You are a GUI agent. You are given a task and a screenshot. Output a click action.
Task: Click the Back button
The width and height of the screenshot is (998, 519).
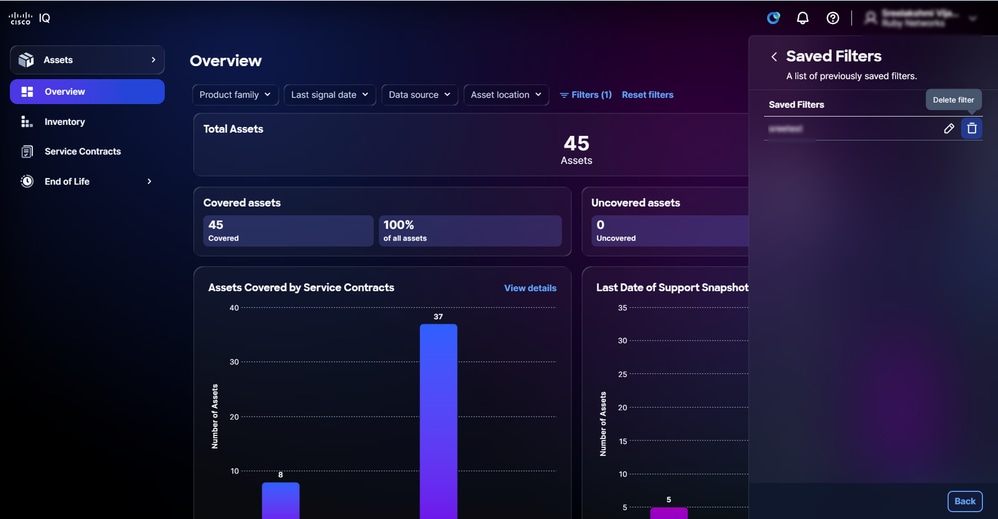coord(964,501)
